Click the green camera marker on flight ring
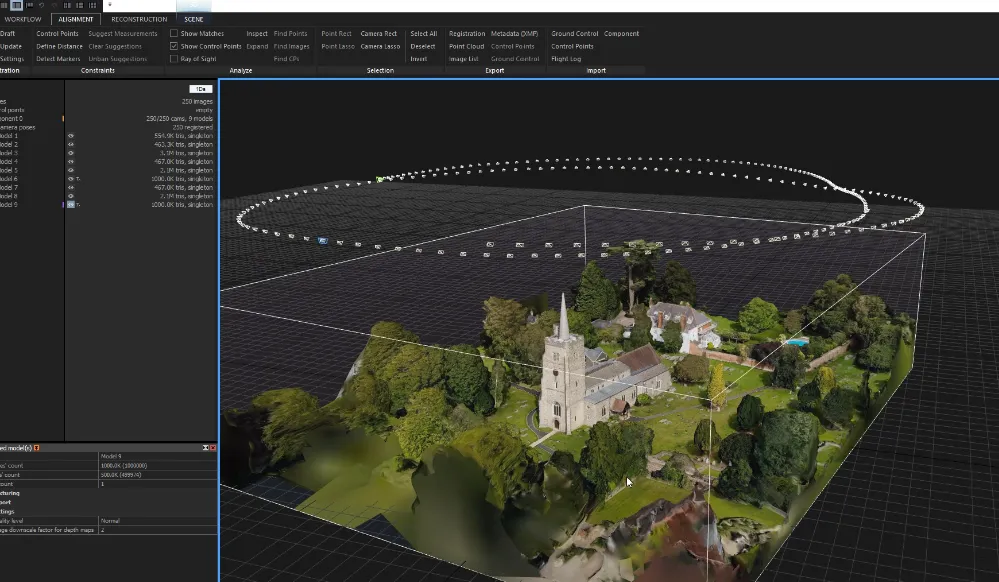The width and height of the screenshot is (999, 582). 380,180
